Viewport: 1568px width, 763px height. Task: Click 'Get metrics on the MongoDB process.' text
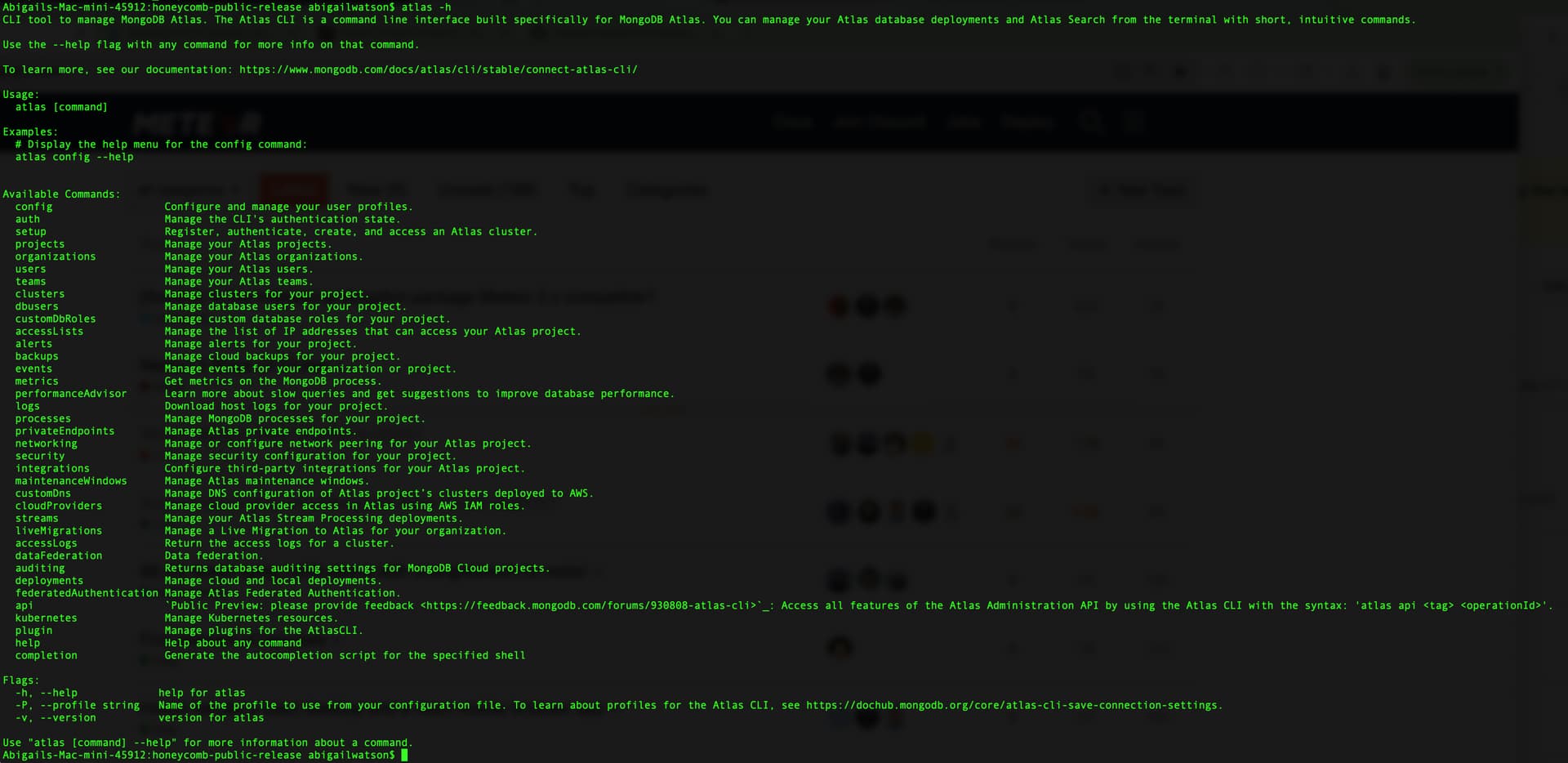[273, 381]
